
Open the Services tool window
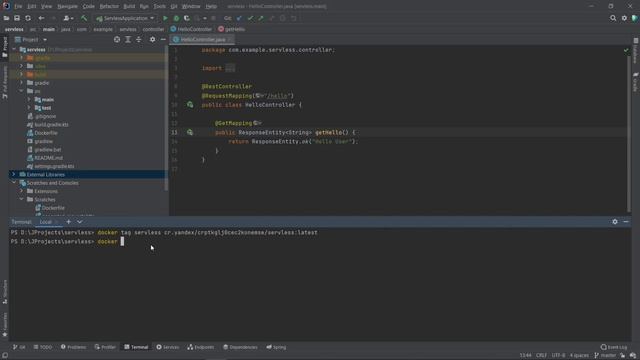pyautogui.click(x=168, y=347)
